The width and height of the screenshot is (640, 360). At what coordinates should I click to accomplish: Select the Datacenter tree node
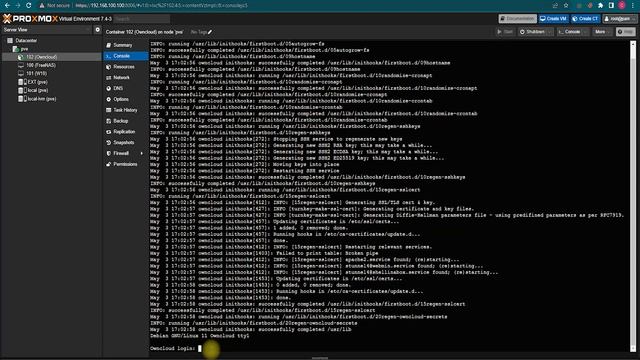(26, 40)
